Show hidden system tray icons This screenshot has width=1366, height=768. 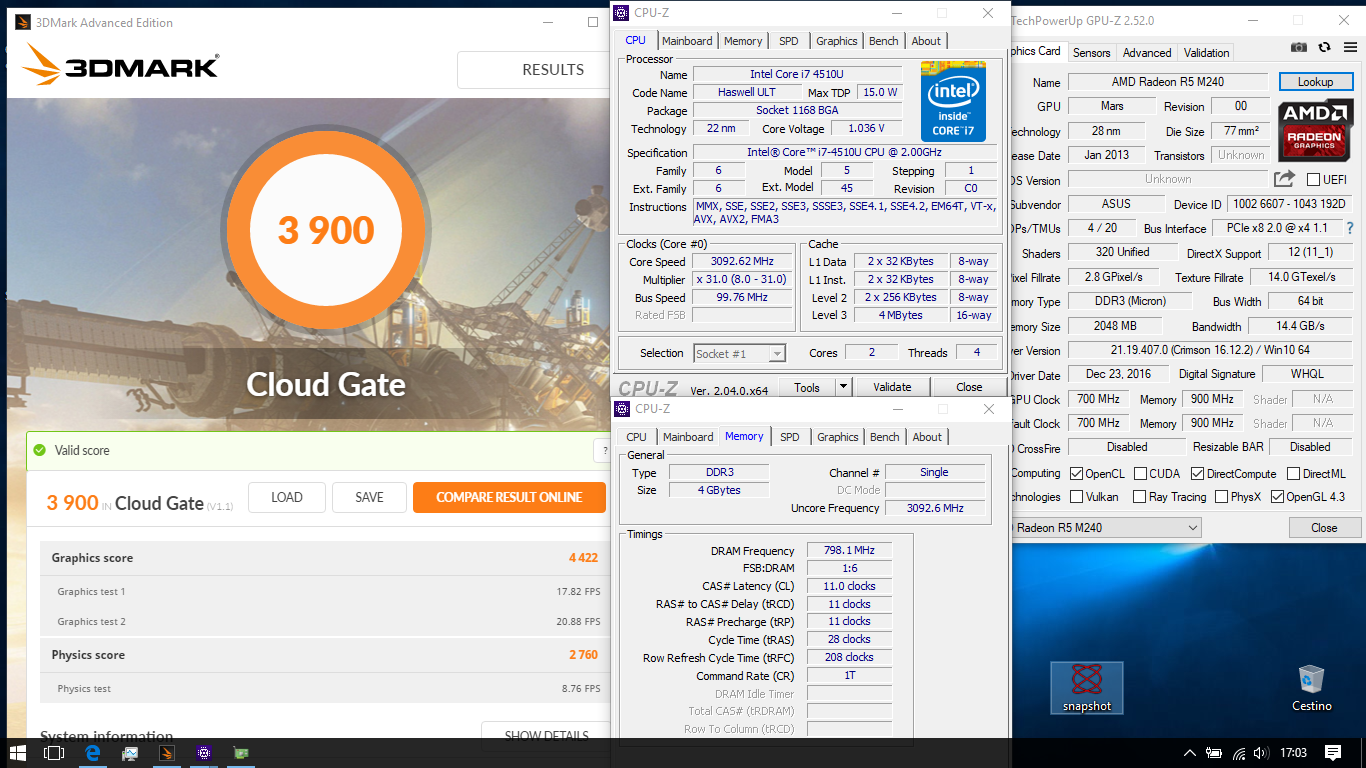coord(1189,753)
